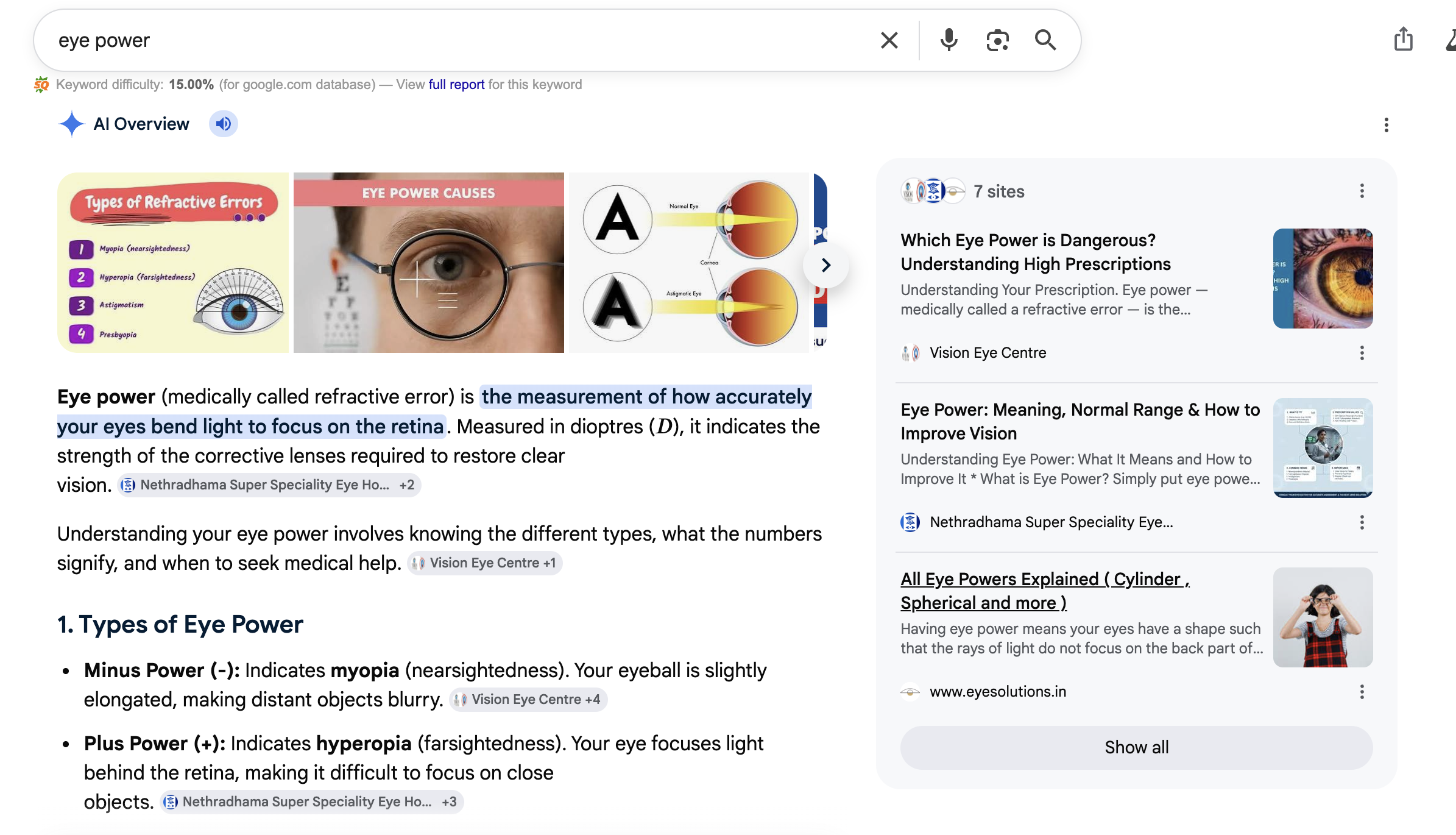Open the Types of Refractive Errors image
The image size is (1456, 835).
(173, 263)
